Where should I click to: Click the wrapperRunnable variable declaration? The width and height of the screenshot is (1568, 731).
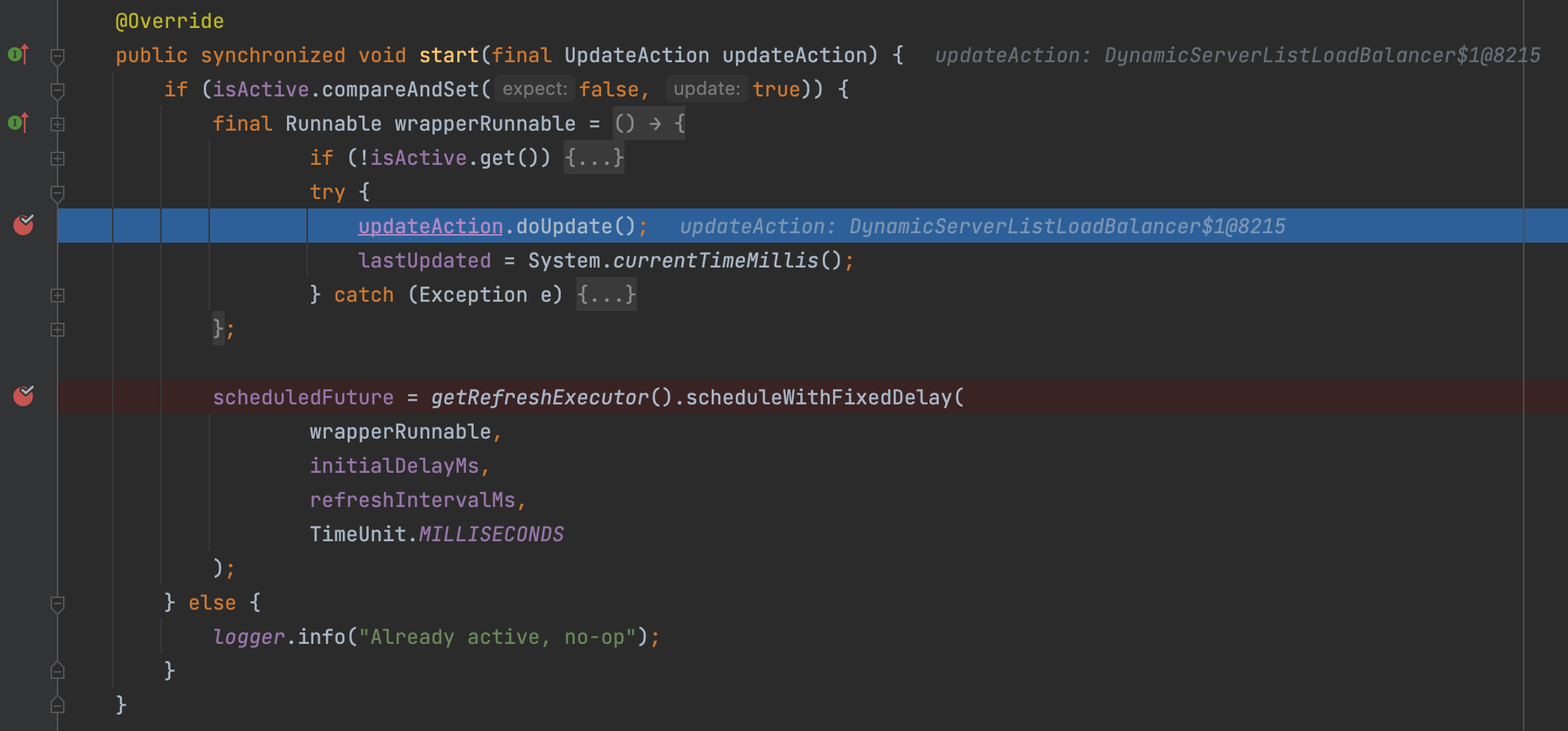(x=485, y=124)
